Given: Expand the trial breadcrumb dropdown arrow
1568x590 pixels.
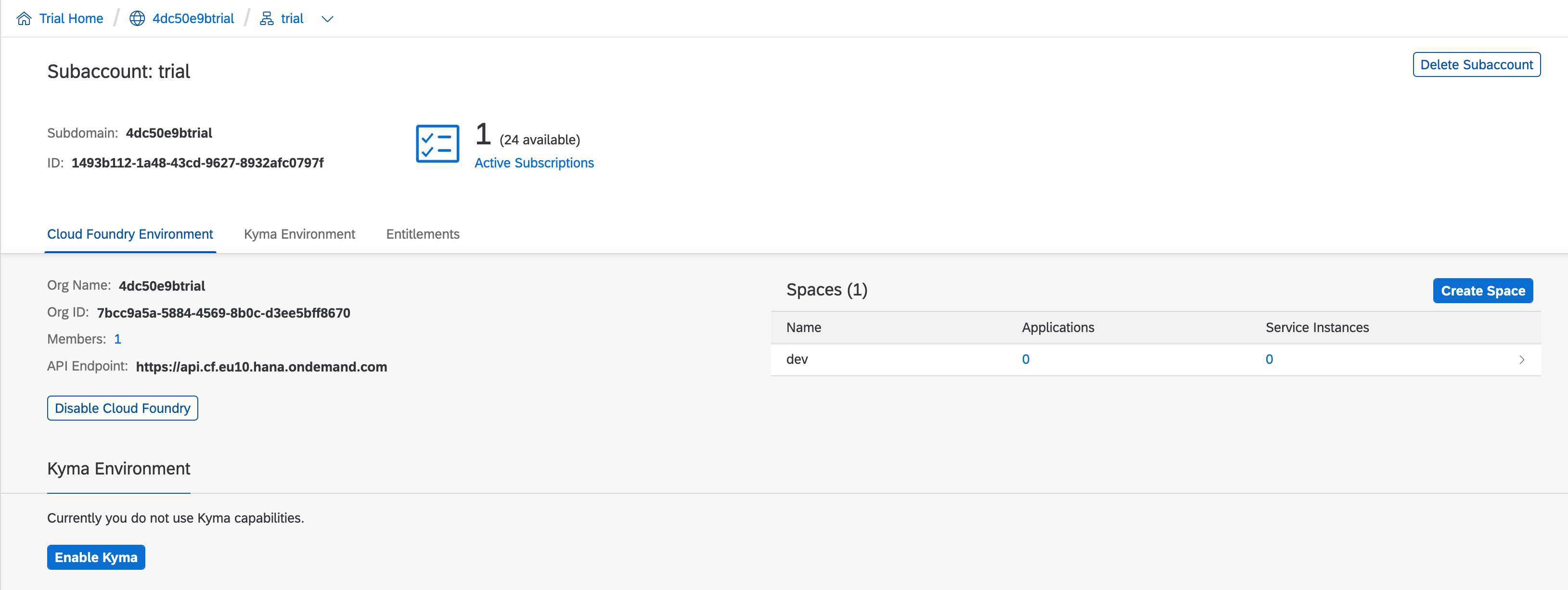Looking at the screenshot, I should [327, 19].
